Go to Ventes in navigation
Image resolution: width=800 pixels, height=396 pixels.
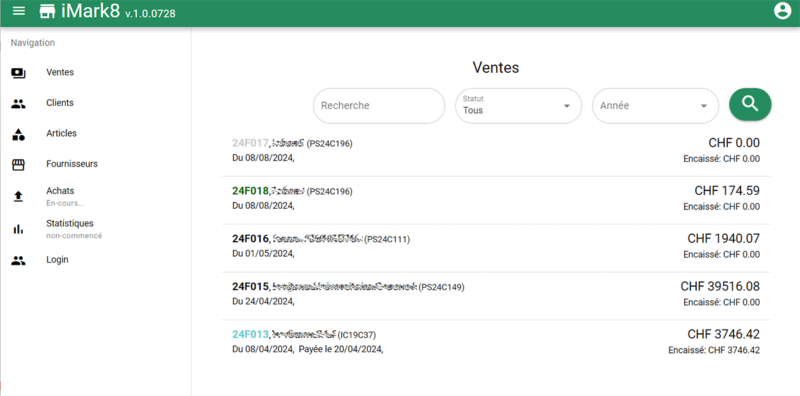[x=60, y=72]
